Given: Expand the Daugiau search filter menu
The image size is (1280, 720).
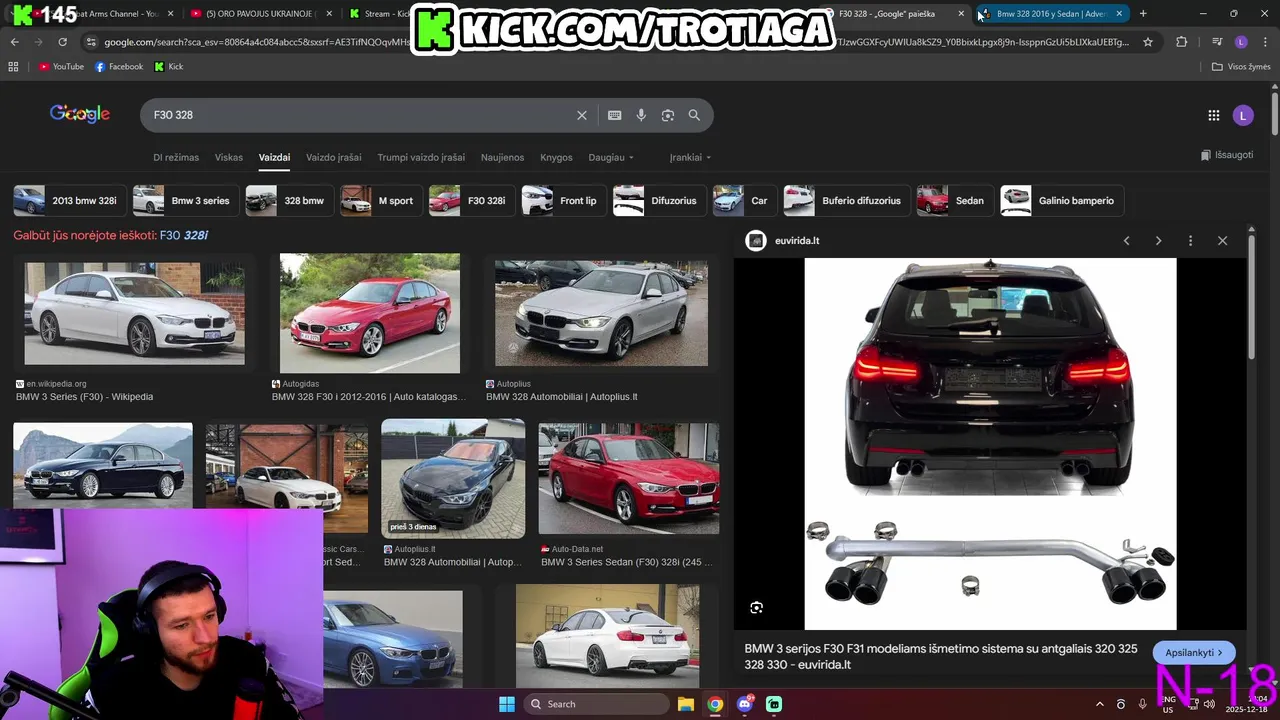Looking at the screenshot, I should pos(611,157).
